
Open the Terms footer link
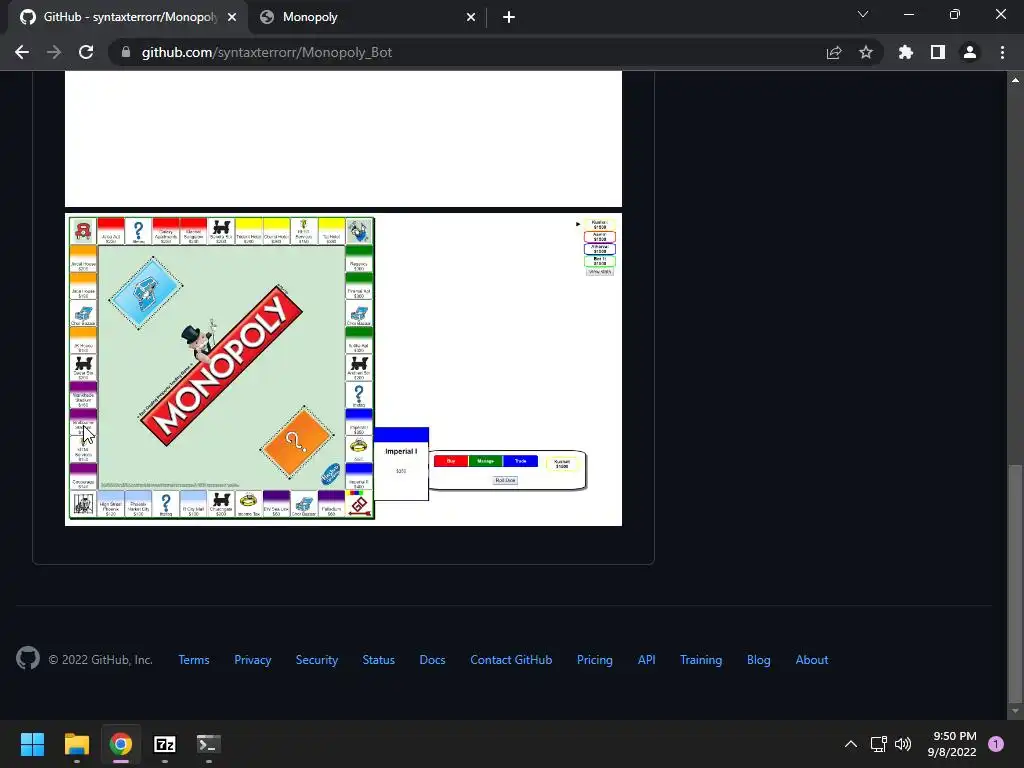pos(194,660)
